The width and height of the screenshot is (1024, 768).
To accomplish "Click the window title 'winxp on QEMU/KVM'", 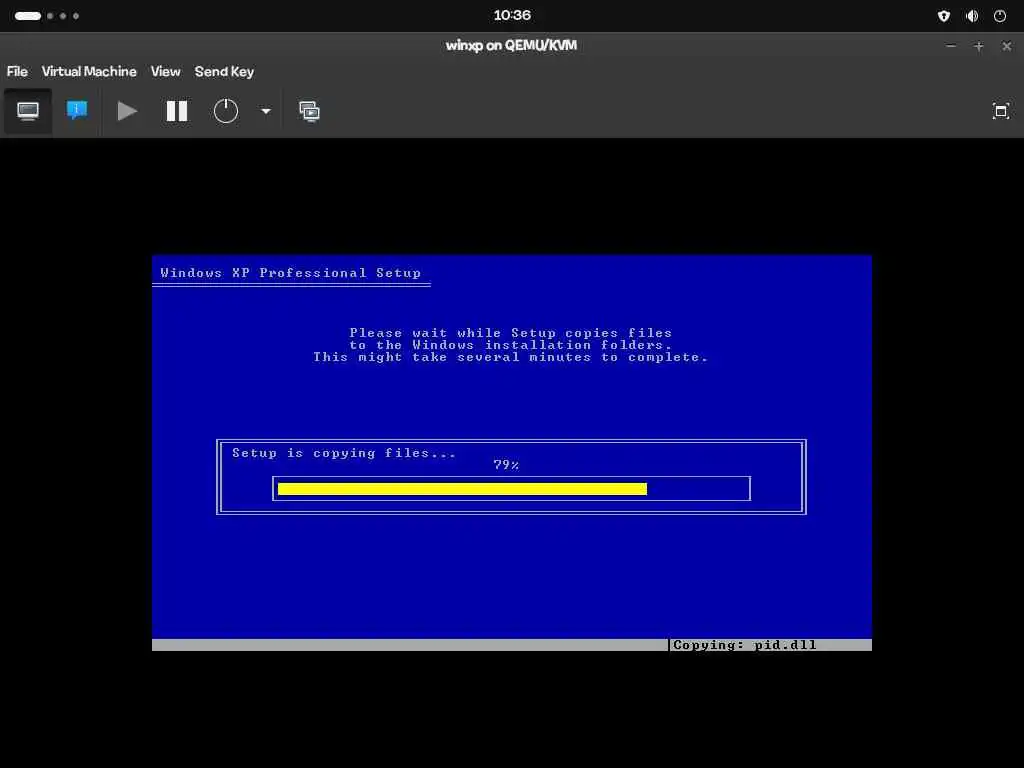I will click(x=511, y=46).
